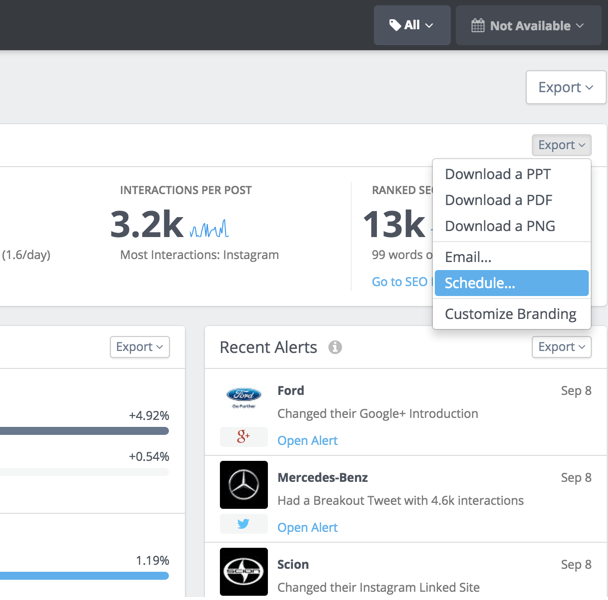Open Export dropdown in Recent Alerts panel
608x600 pixels.
point(561,347)
